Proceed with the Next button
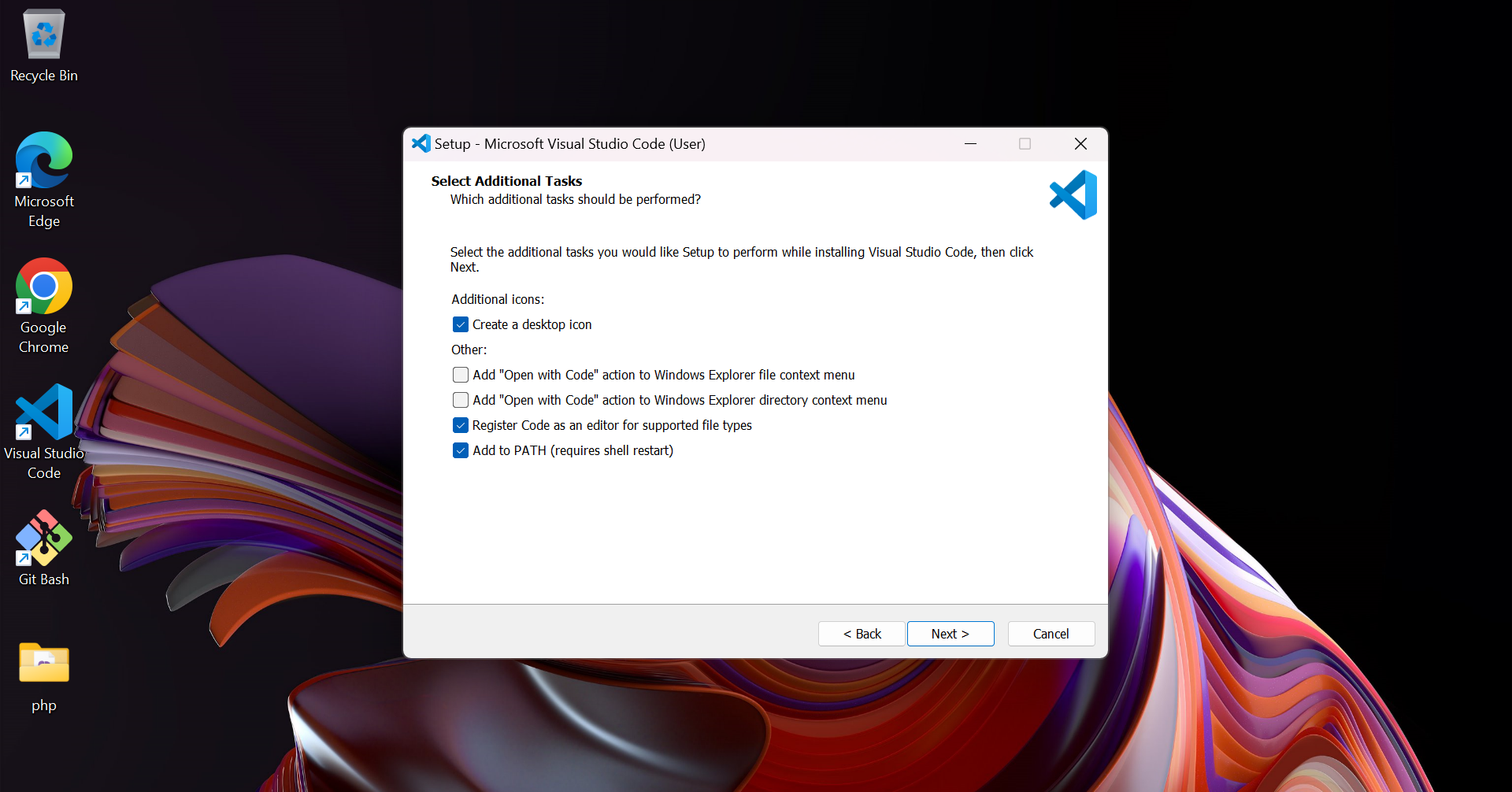Screen dimensions: 1512x792 [951, 634]
